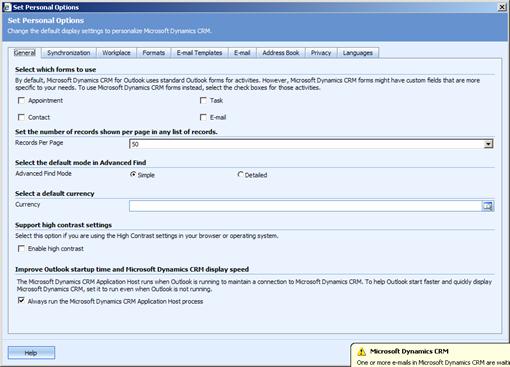
Task: Click 'One or more e-mails' notification message
Action: pyautogui.click(x=433, y=363)
